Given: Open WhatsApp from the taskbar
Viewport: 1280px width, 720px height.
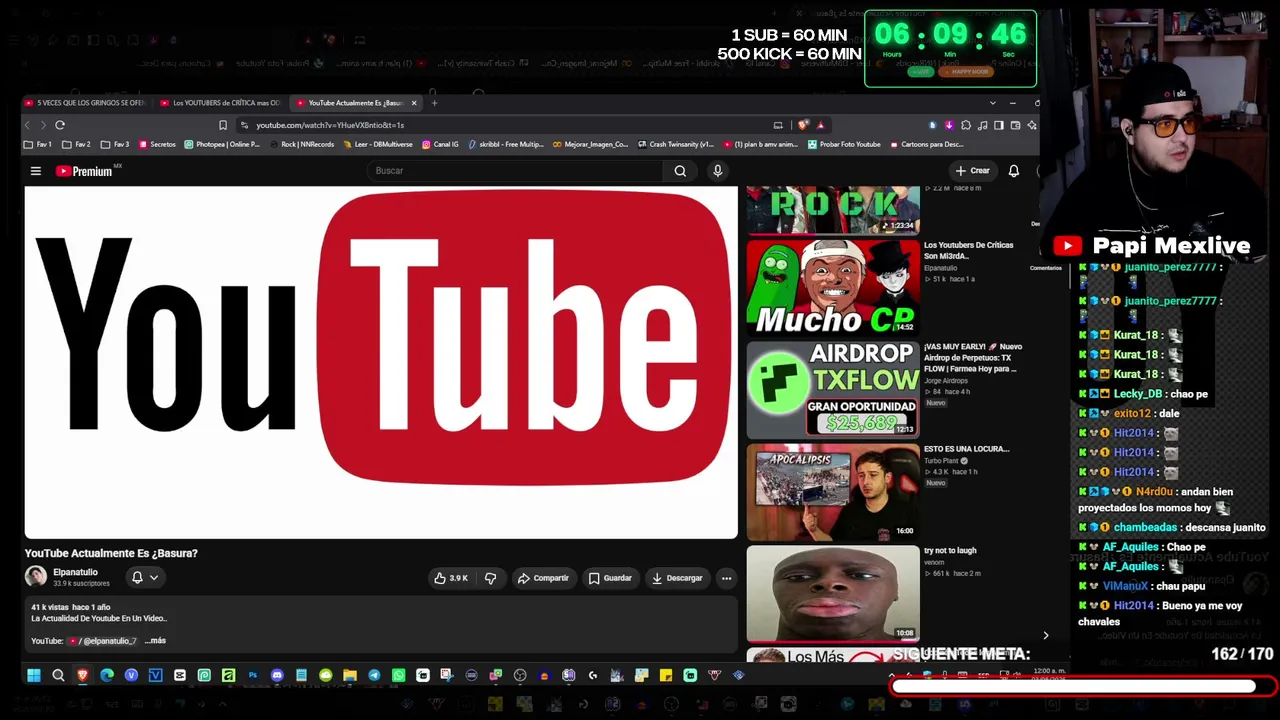Looking at the screenshot, I should point(398,676).
